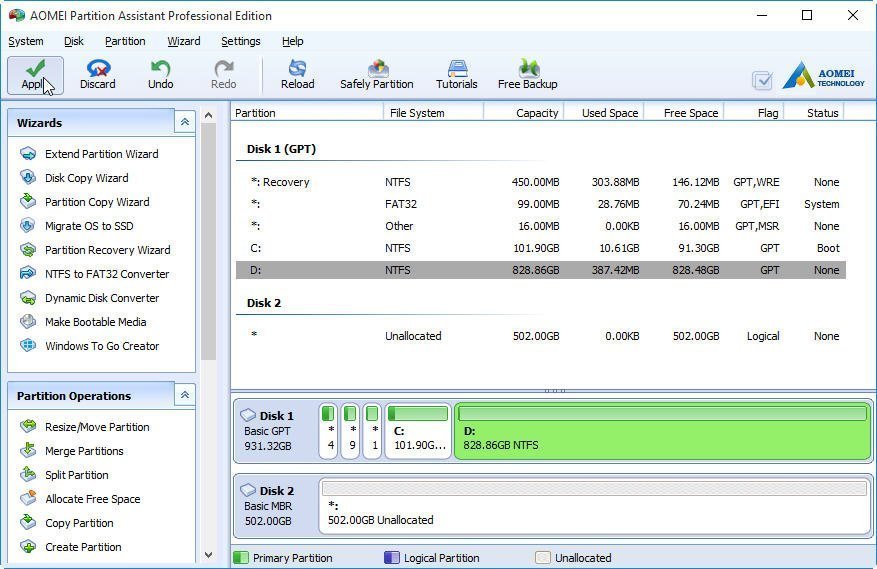Image resolution: width=877 pixels, height=569 pixels.
Task: Select the D: 828.86GB NTFS partition block
Action: [662, 431]
